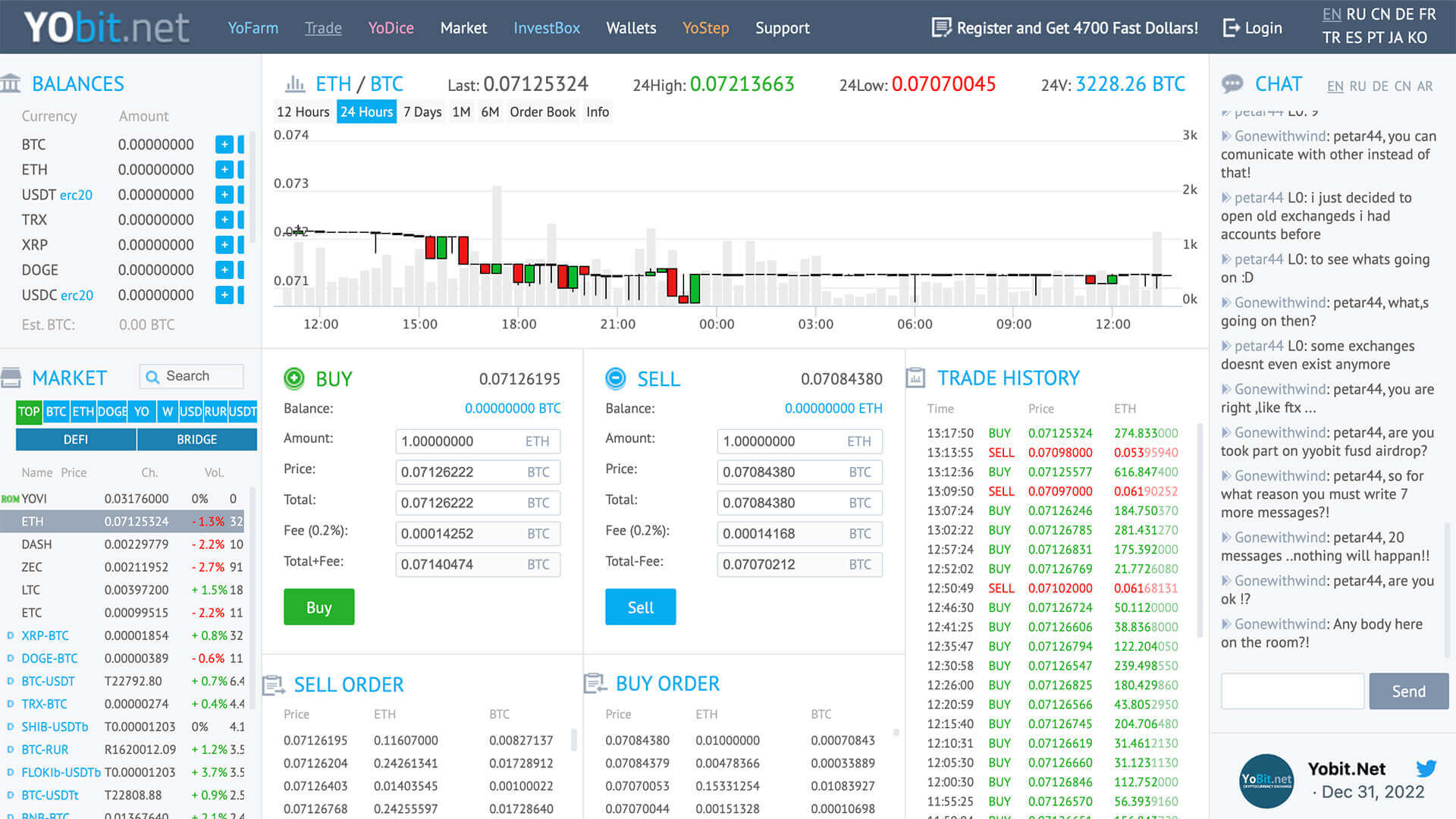Click the chat message input field
The width and height of the screenshot is (1456, 819).
(1293, 691)
